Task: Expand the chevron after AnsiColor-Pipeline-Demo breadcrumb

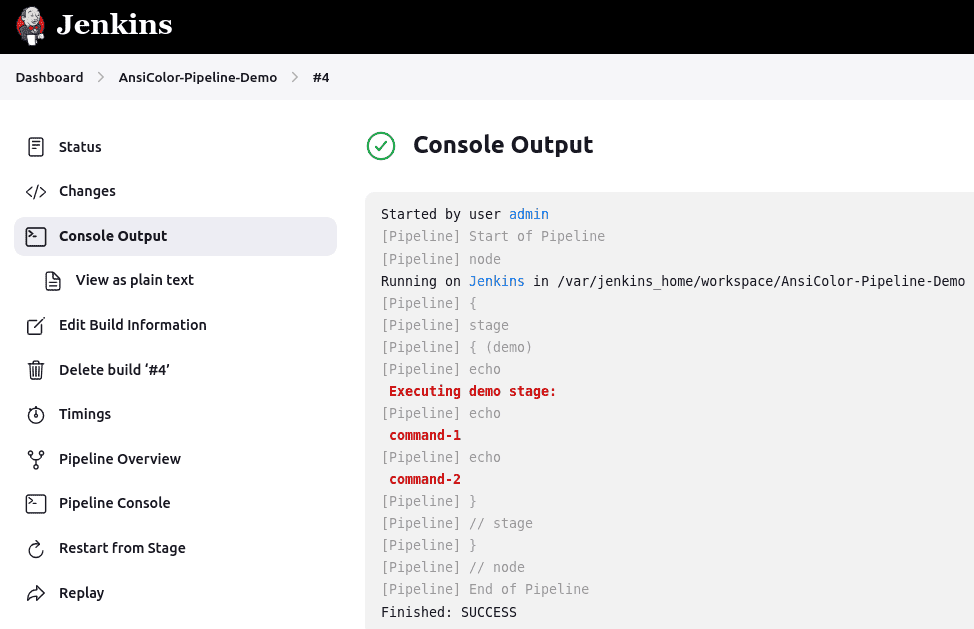Action: coord(294,78)
